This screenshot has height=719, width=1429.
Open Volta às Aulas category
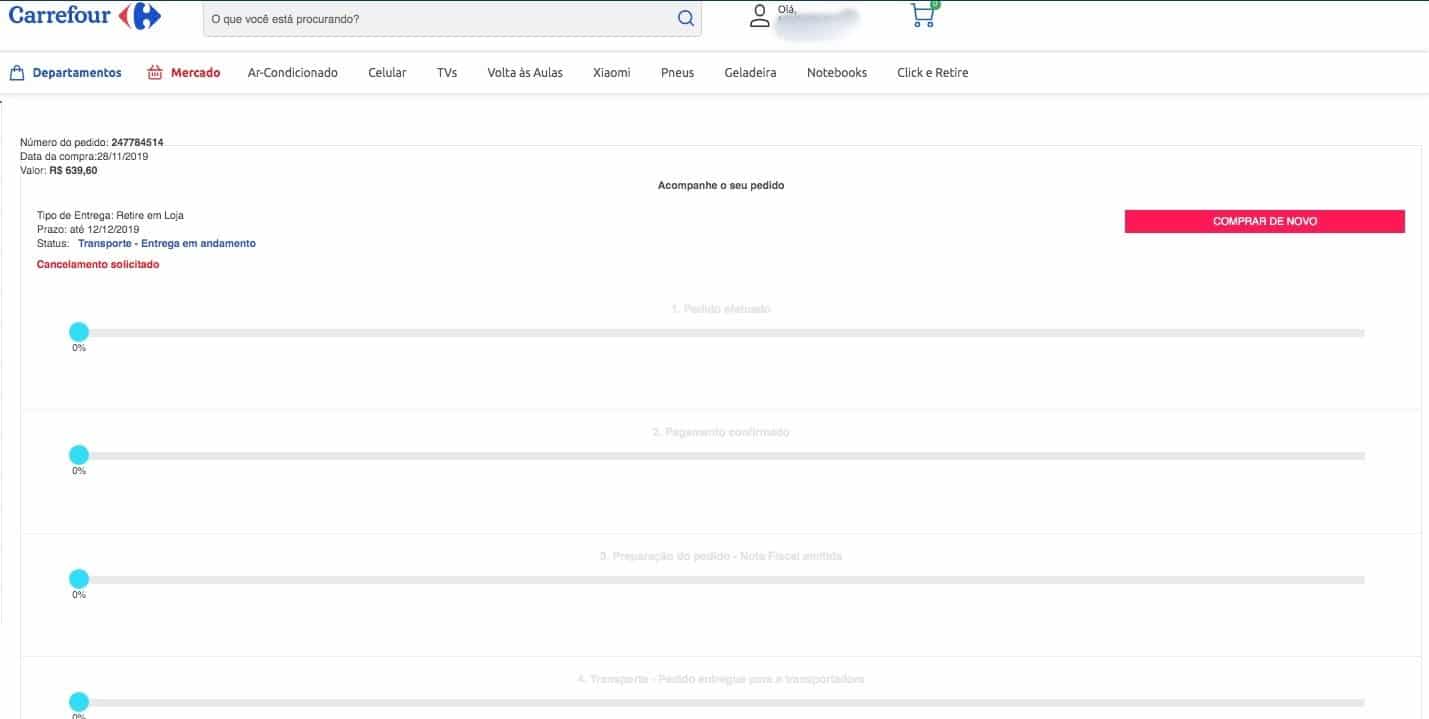click(x=525, y=73)
